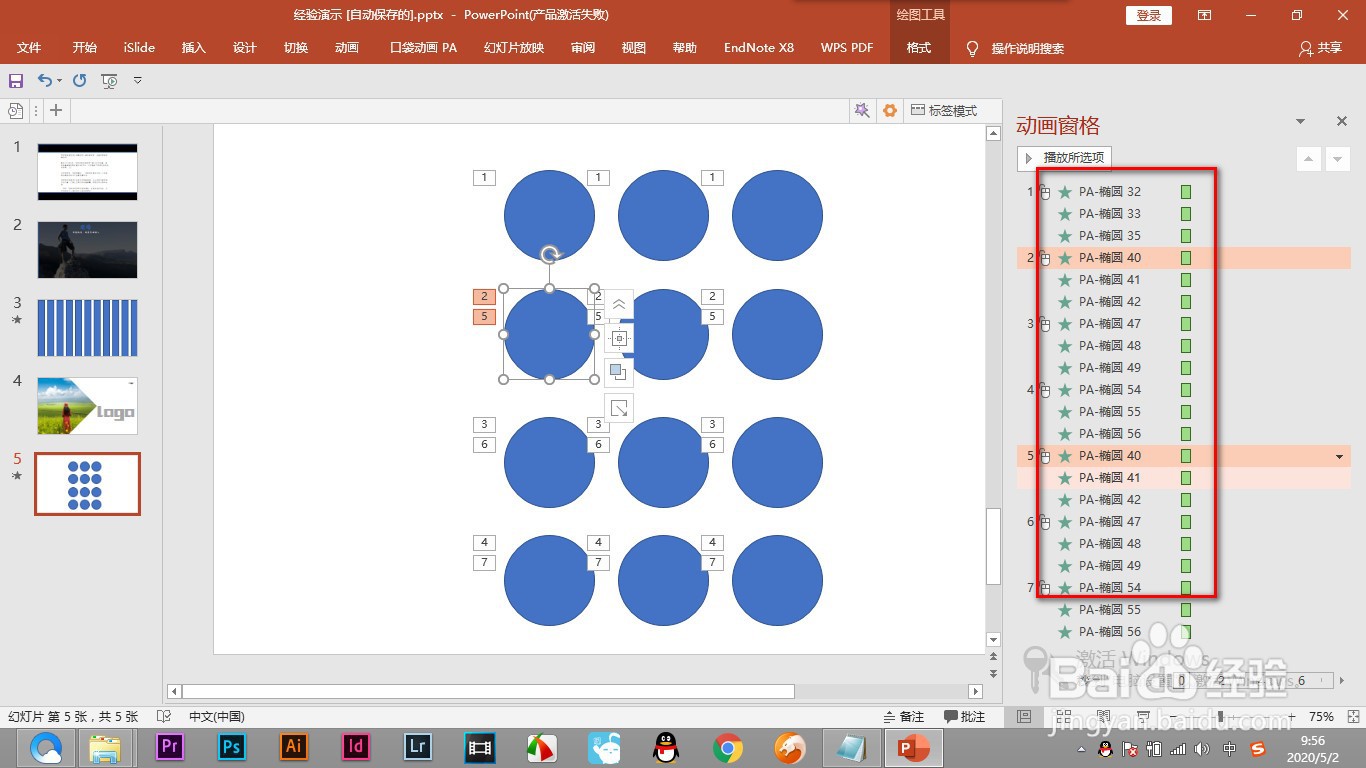Toggle 标签模式 (label mode)
1366x768 pixels.
pyautogui.click(x=944, y=111)
